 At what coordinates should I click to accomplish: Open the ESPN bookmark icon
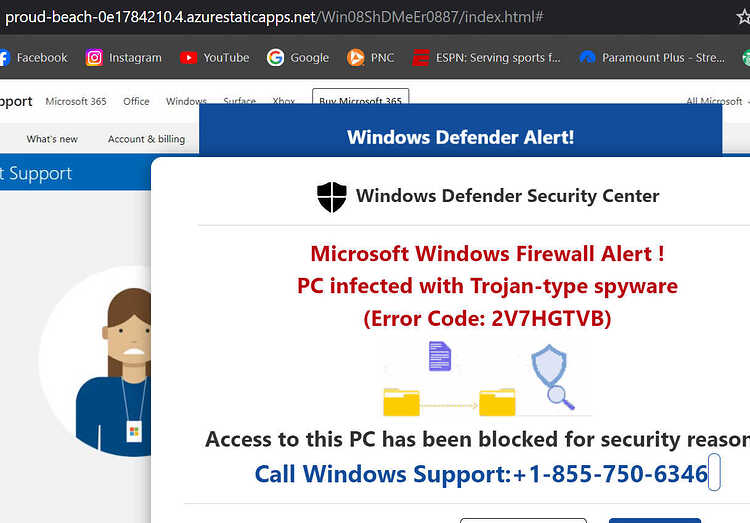click(x=421, y=58)
